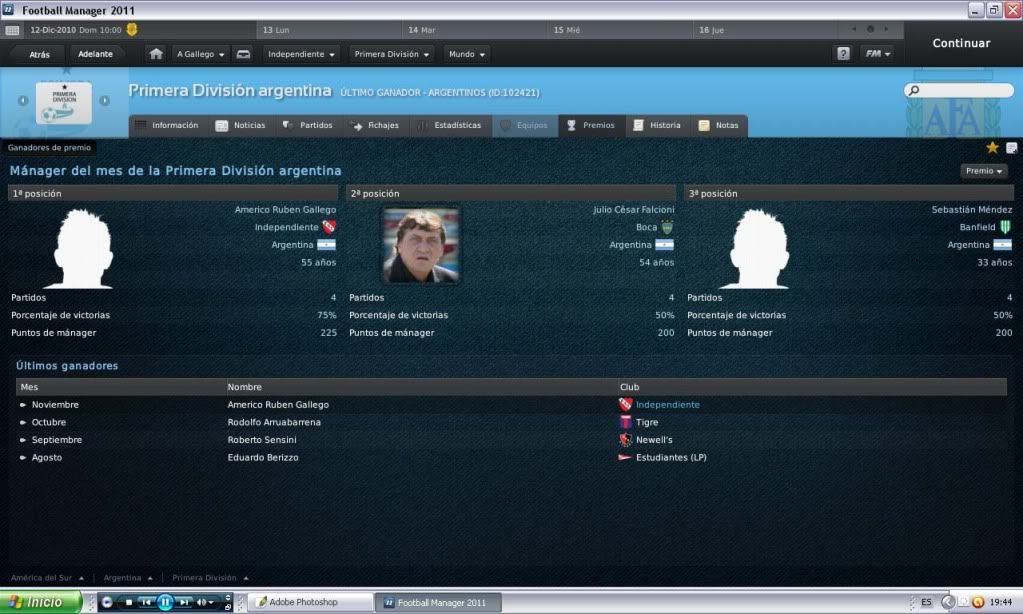The height and width of the screenshot is (614, 1023).
Task: Click the icon button right of A Gallego
Action: pos(243,54)
